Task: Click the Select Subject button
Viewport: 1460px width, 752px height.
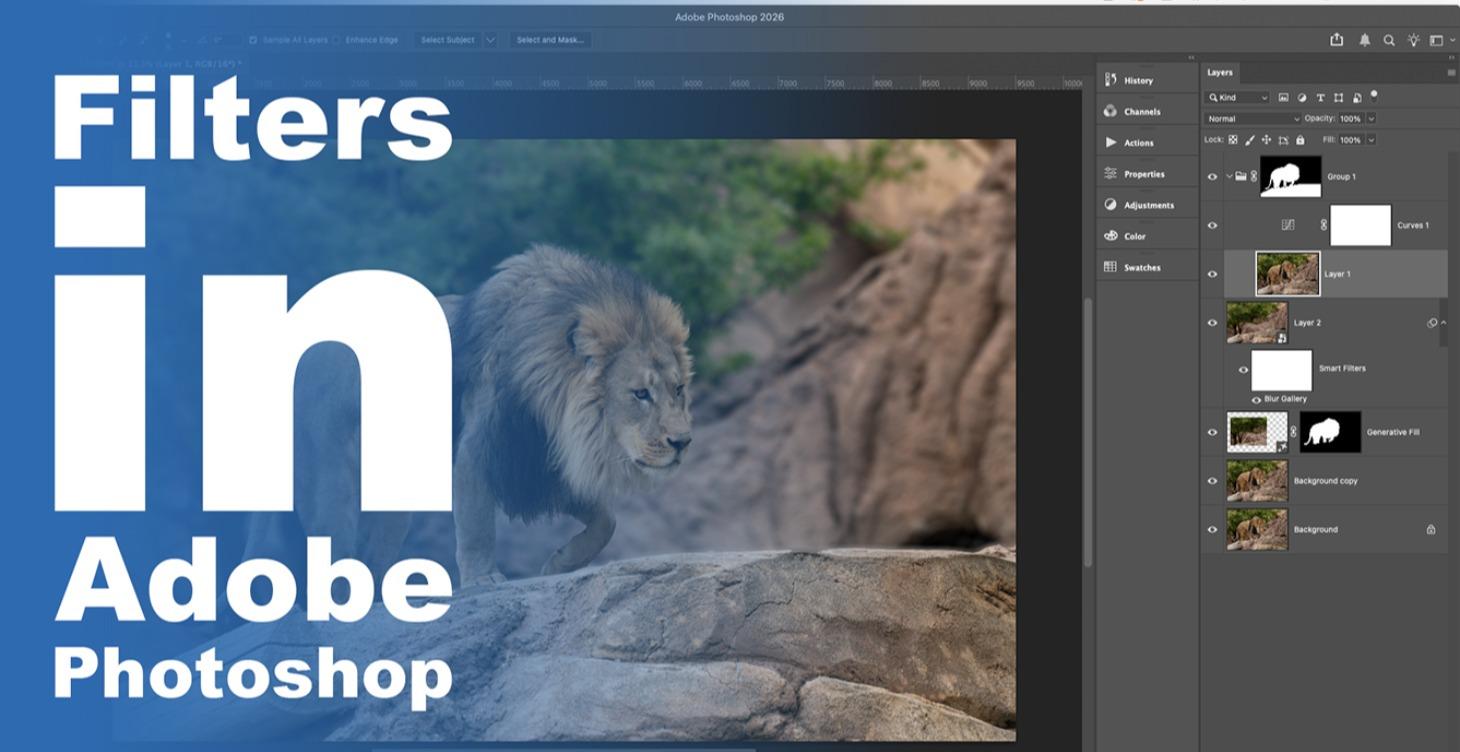Action: click(x=447, y=40)
